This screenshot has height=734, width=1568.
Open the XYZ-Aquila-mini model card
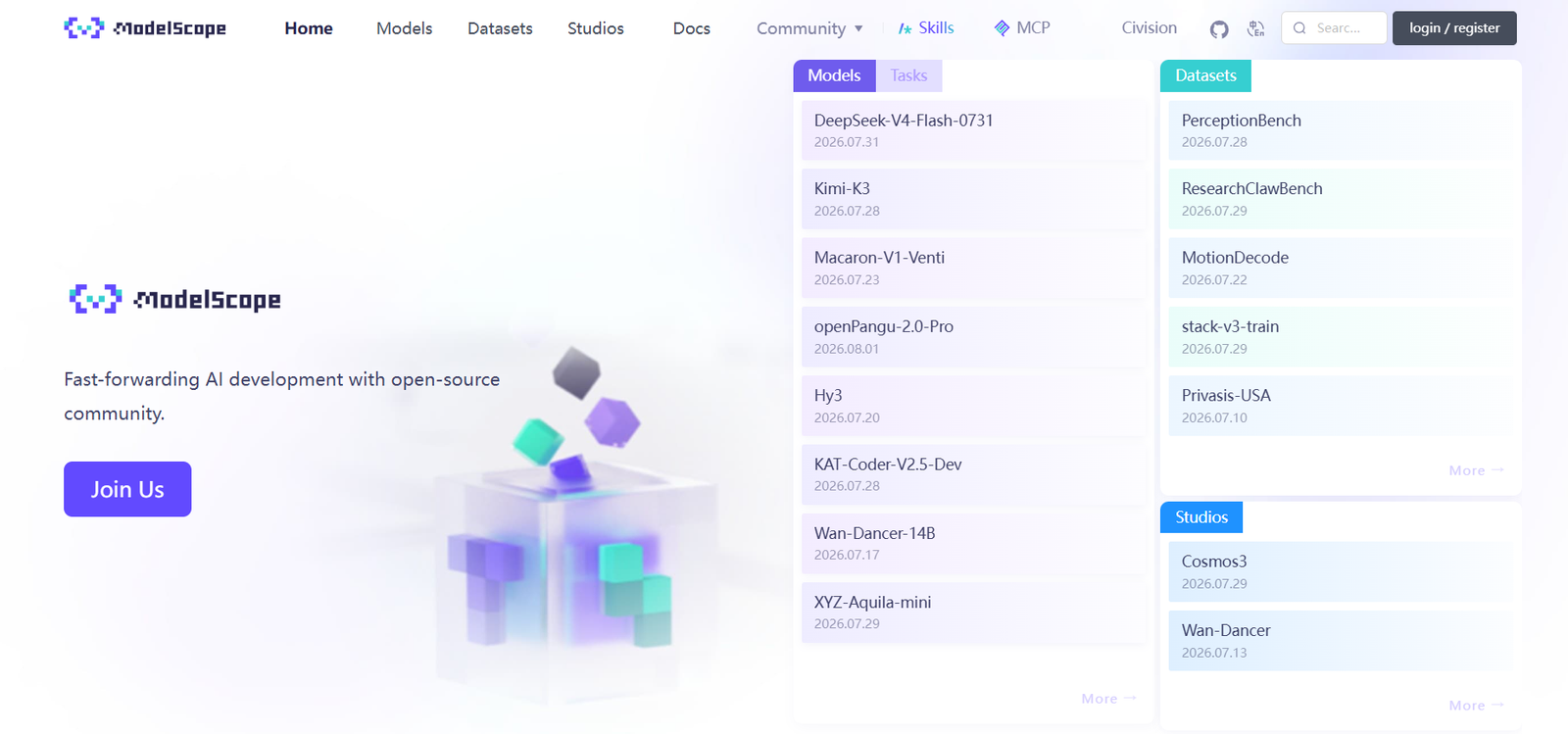(973, 612)
